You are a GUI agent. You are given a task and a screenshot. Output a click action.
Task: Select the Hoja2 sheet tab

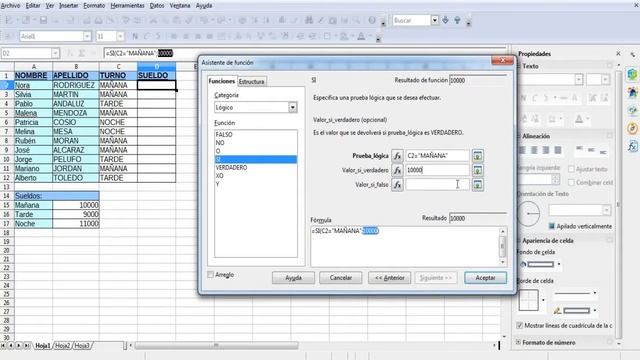62,346
